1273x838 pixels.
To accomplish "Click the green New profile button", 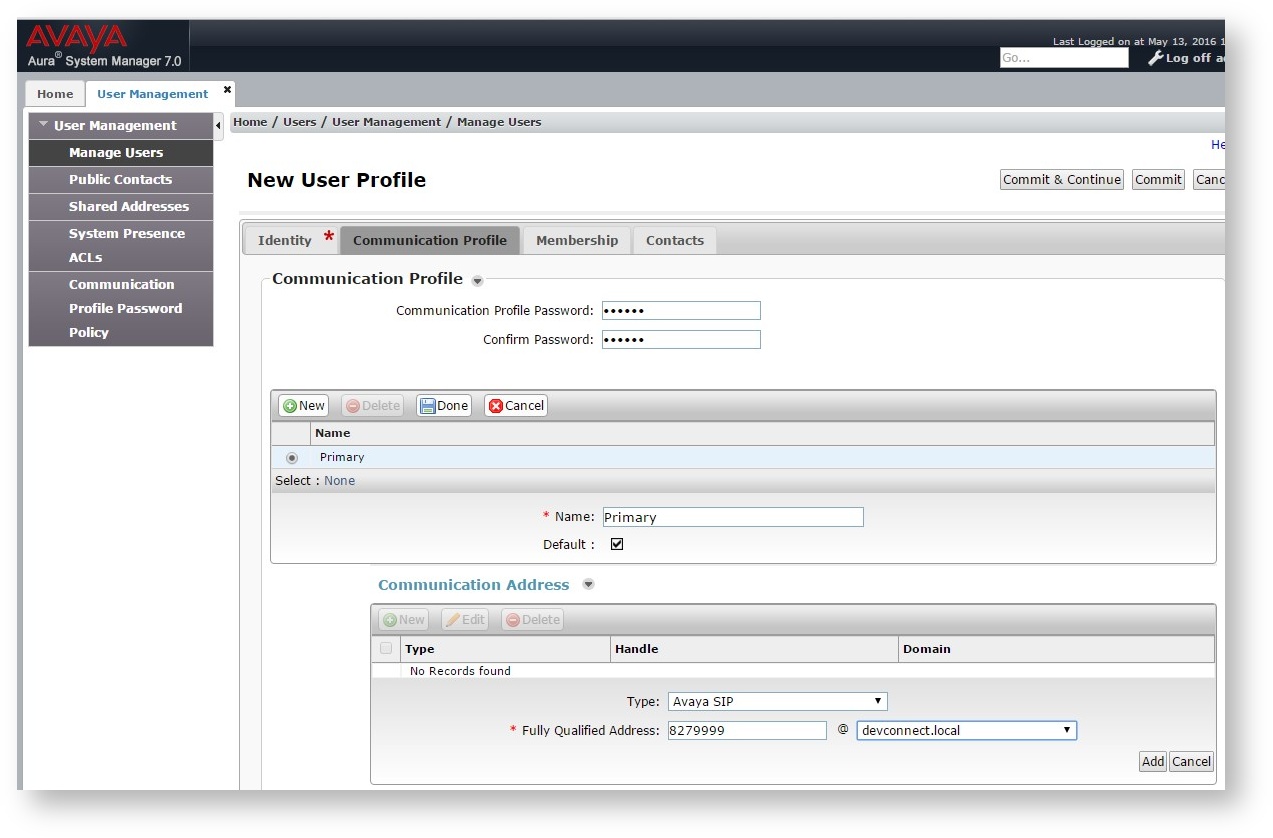I will pos(303,406).
